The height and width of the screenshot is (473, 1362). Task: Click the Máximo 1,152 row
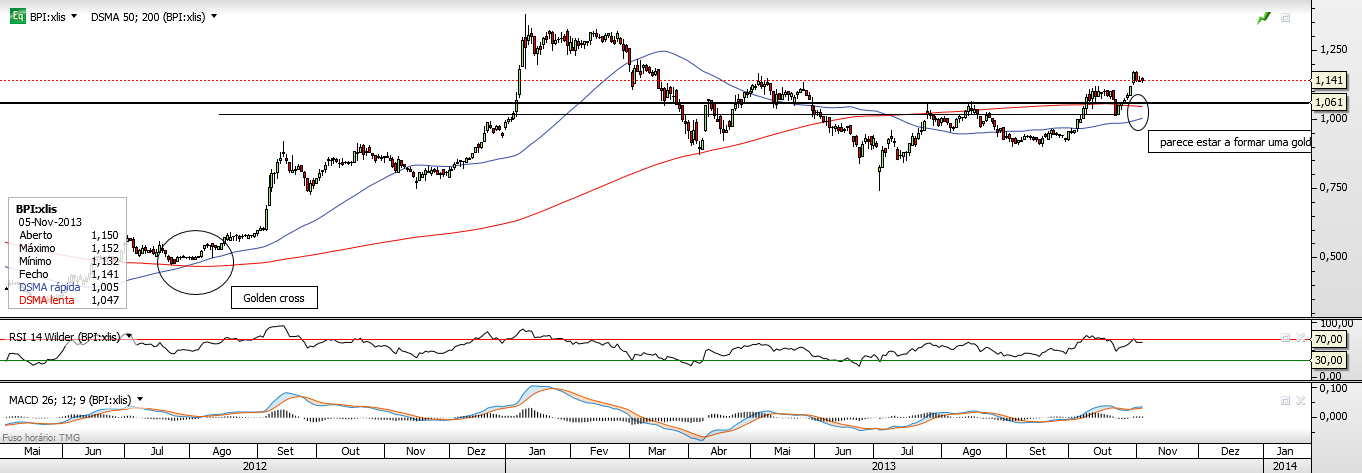68,248
